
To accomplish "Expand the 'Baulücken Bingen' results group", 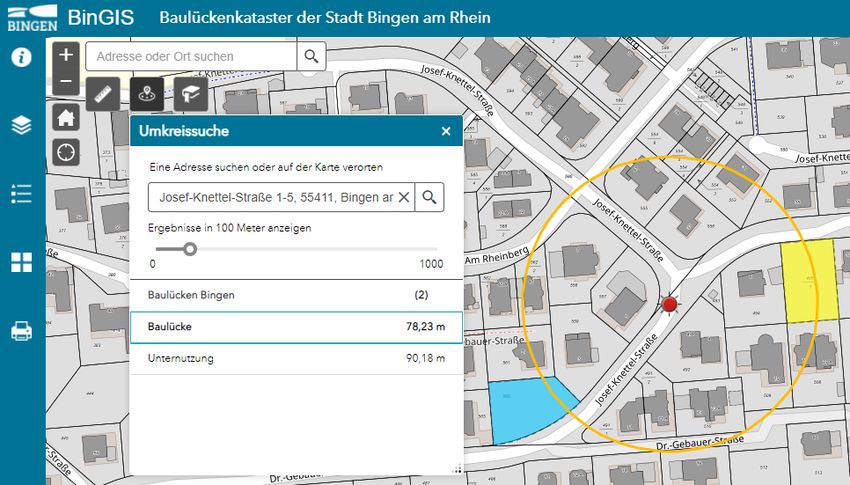I will (295, 296).
